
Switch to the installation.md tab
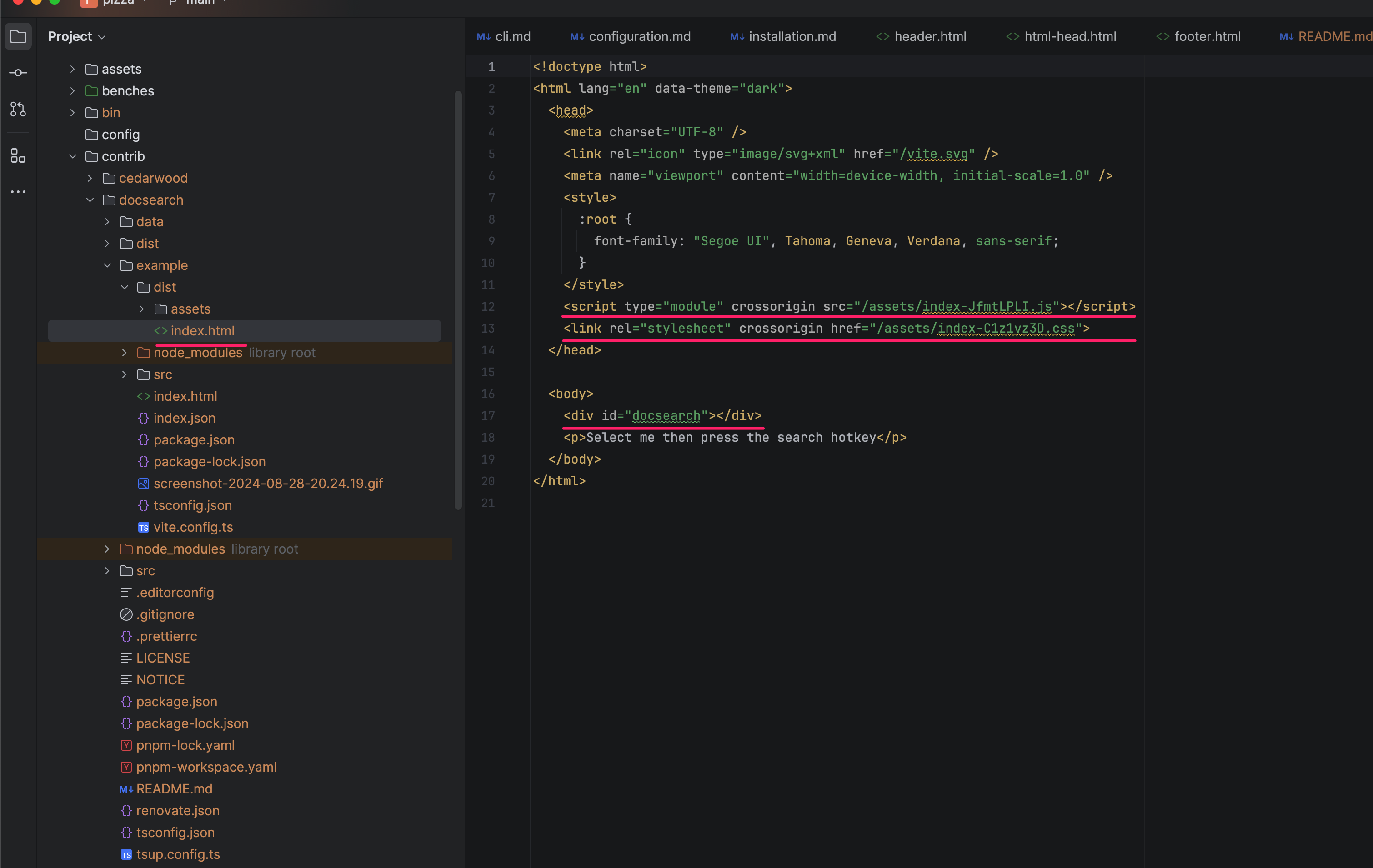pyautogui.click(x=783, y=36)
